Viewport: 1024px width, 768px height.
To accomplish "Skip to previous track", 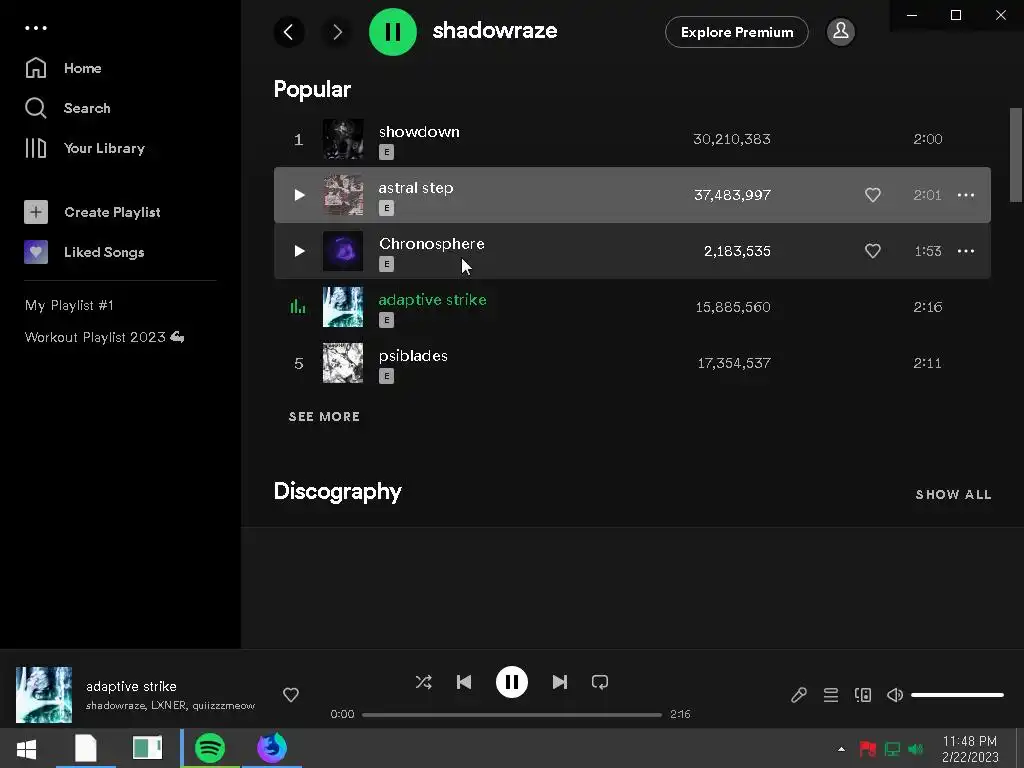I will click(464, 682).
